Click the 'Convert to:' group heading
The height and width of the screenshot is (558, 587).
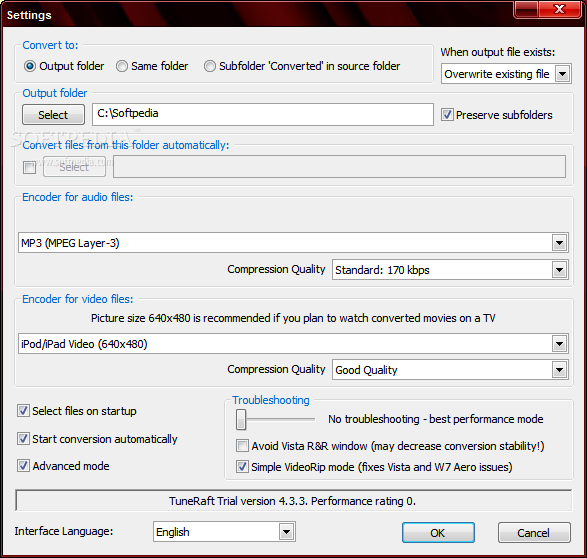(x=51, y=45)
